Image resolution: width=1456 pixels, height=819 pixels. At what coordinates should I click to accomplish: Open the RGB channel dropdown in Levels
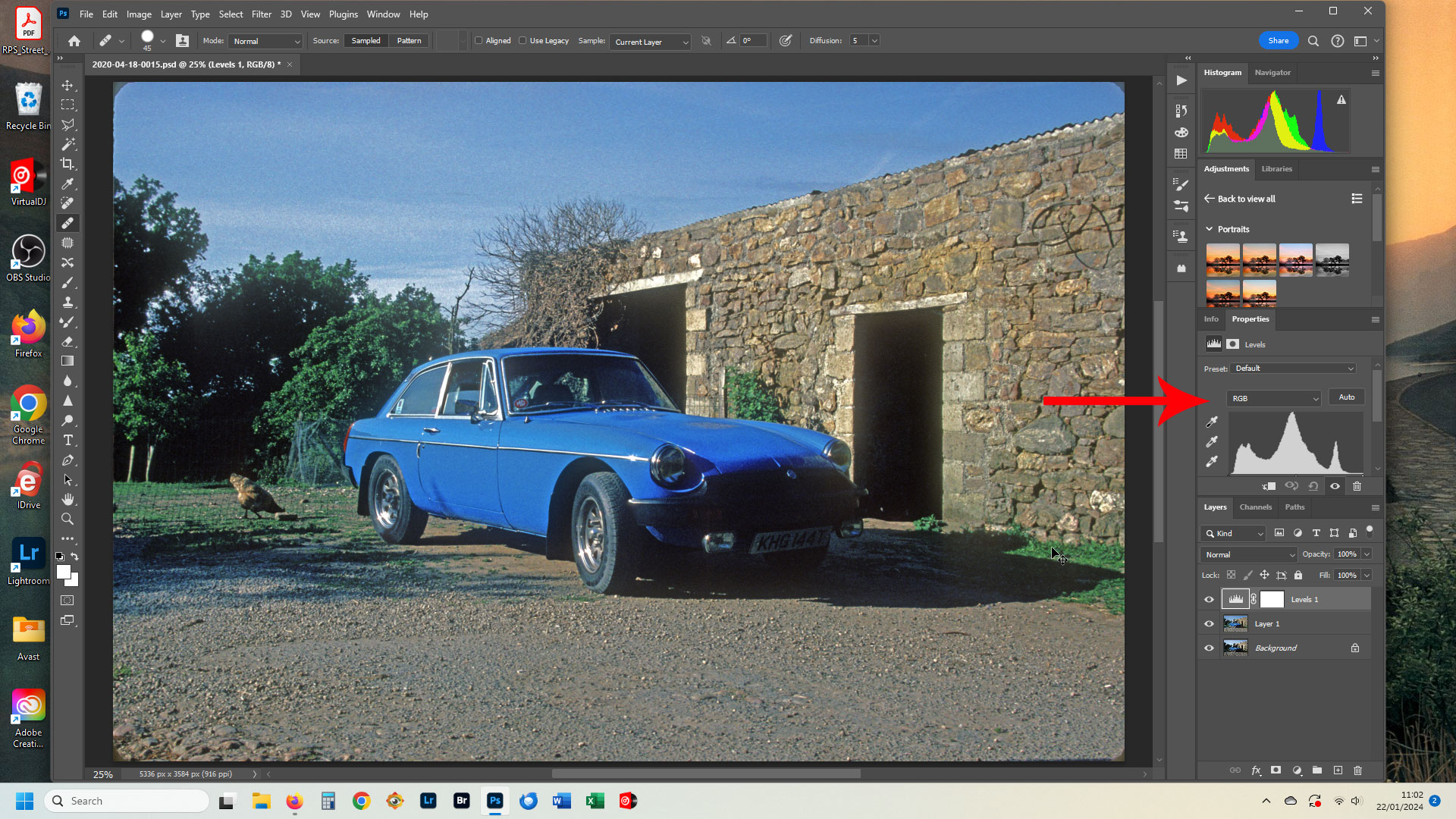(x=1274, y=398)
